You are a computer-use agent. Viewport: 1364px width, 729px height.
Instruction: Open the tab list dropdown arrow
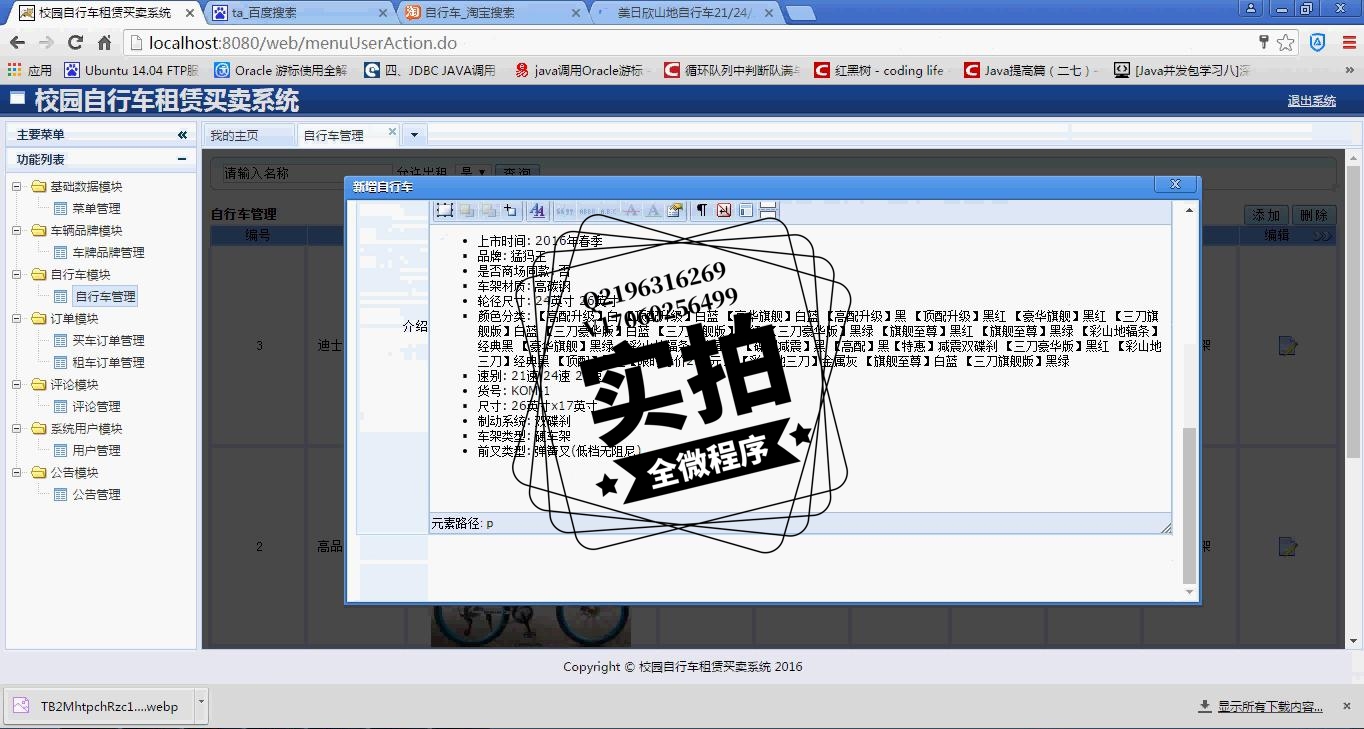pos(413,135)
